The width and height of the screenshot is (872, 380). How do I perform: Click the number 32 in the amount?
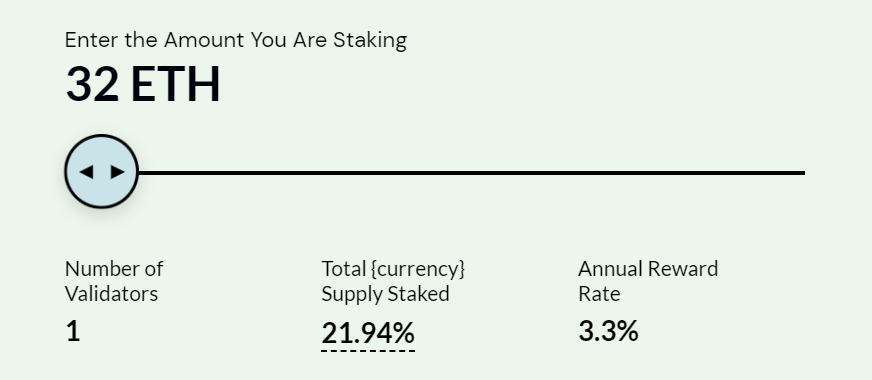click(92, 85)
